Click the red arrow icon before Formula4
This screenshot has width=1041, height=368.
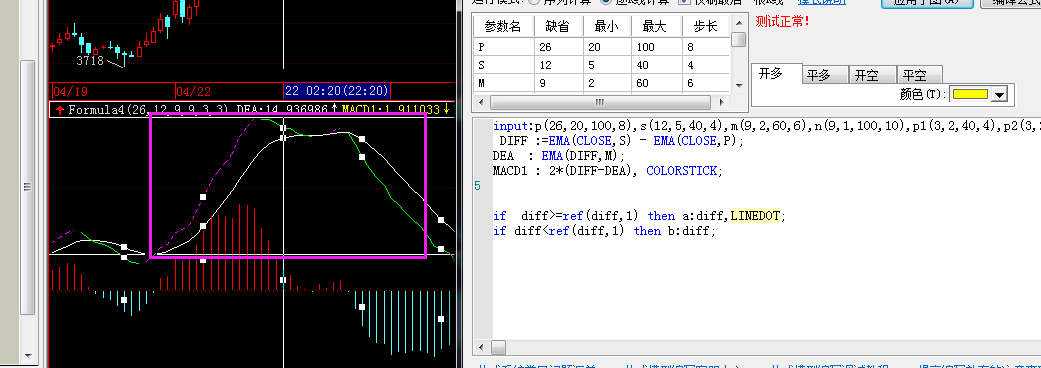point(60,110)
